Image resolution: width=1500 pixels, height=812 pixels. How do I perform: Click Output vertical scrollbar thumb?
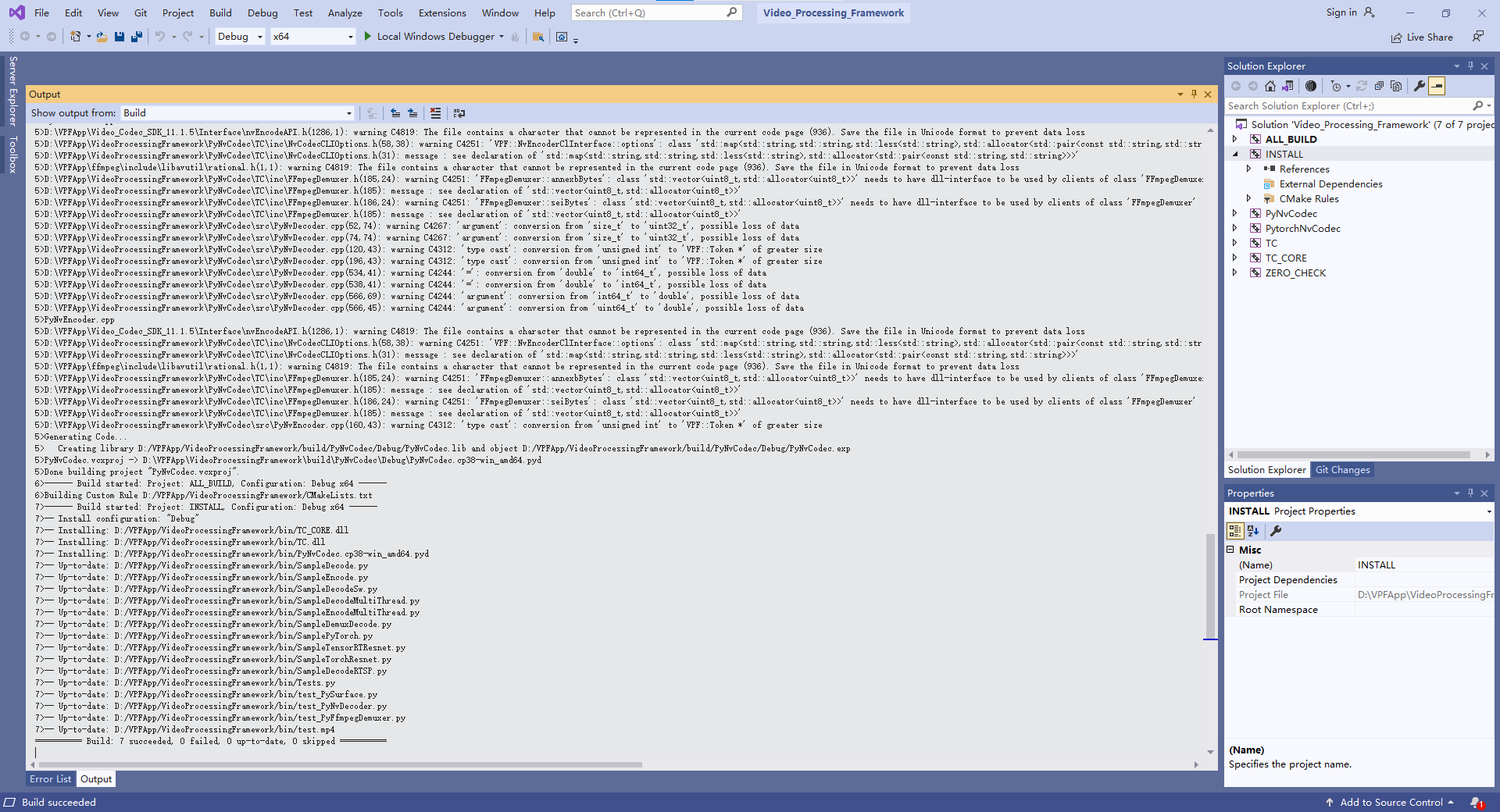pyautogui.click(x=1210, y=586)
